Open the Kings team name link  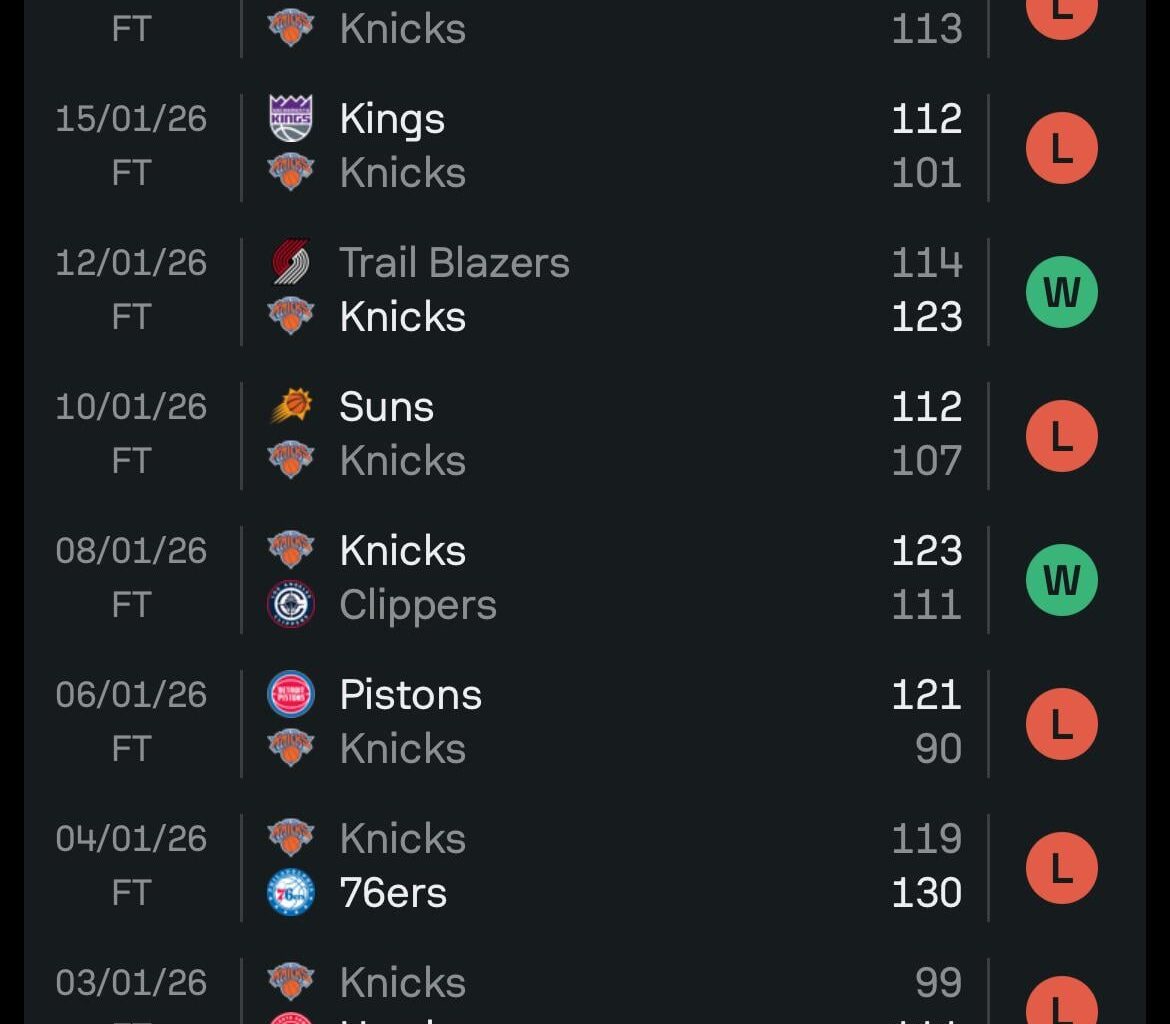(x=392, y=119)
